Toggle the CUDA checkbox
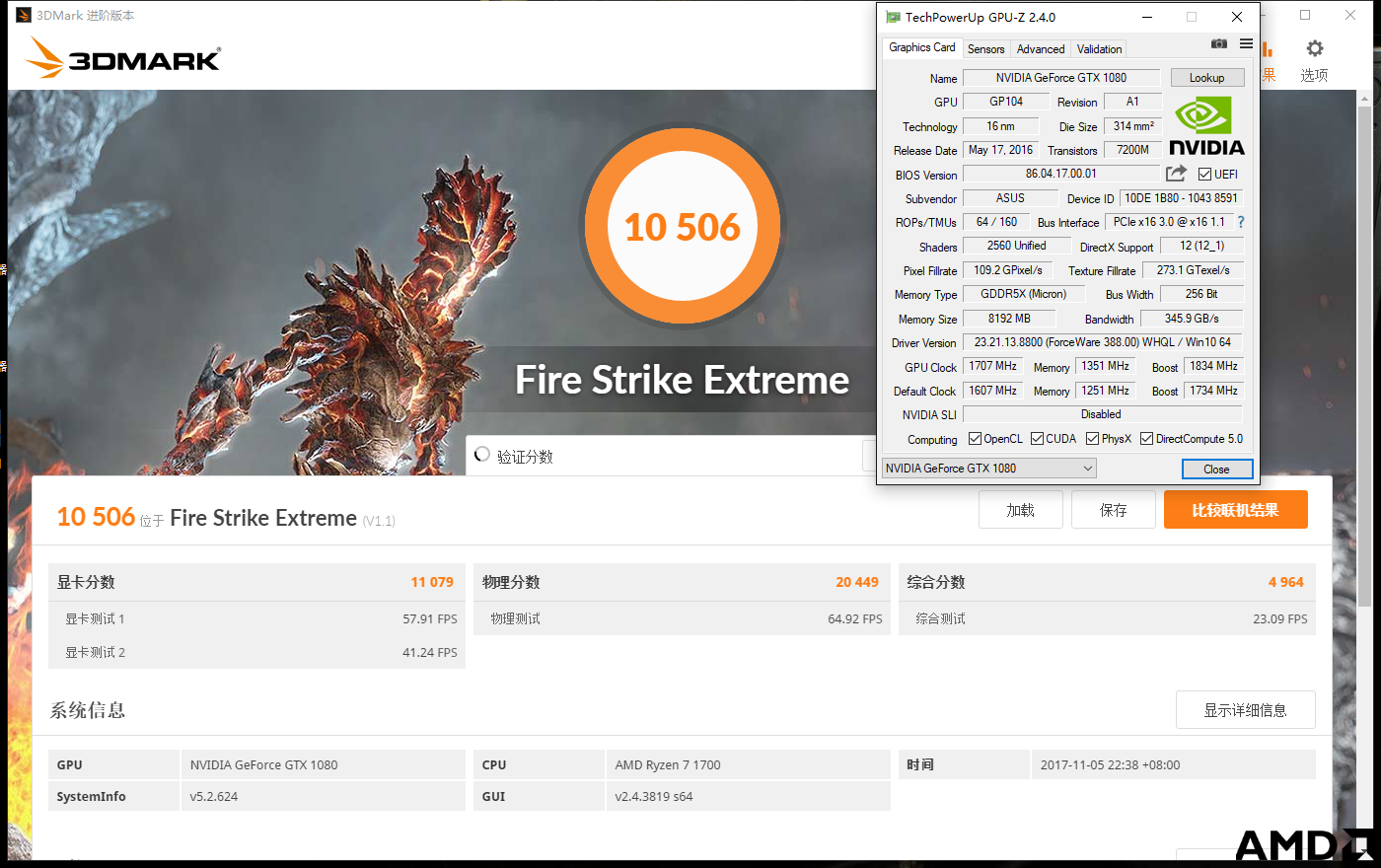Screen dimensions: 1381x868 point(1037,439)
